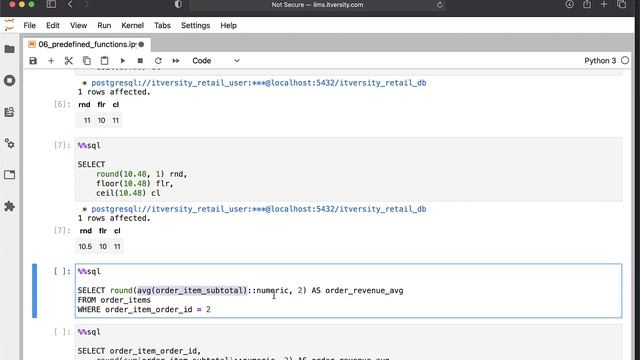The width and height of the screenshot is (640, 360).
Task: Restart kernel and run all cells
Action: click(x=176, y=61)
